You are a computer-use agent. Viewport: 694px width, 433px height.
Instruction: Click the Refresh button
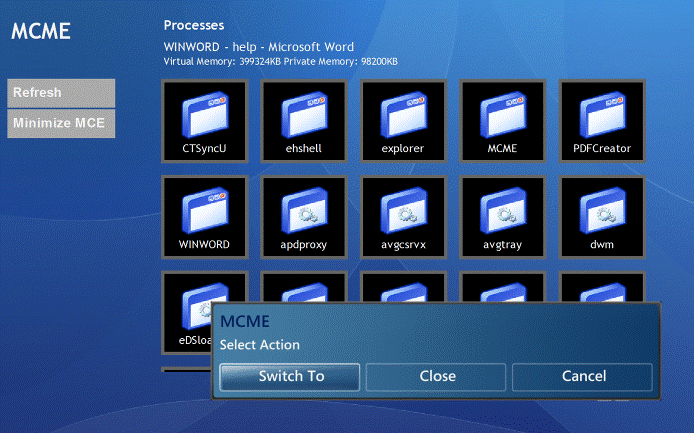click(x=61, y=93)
